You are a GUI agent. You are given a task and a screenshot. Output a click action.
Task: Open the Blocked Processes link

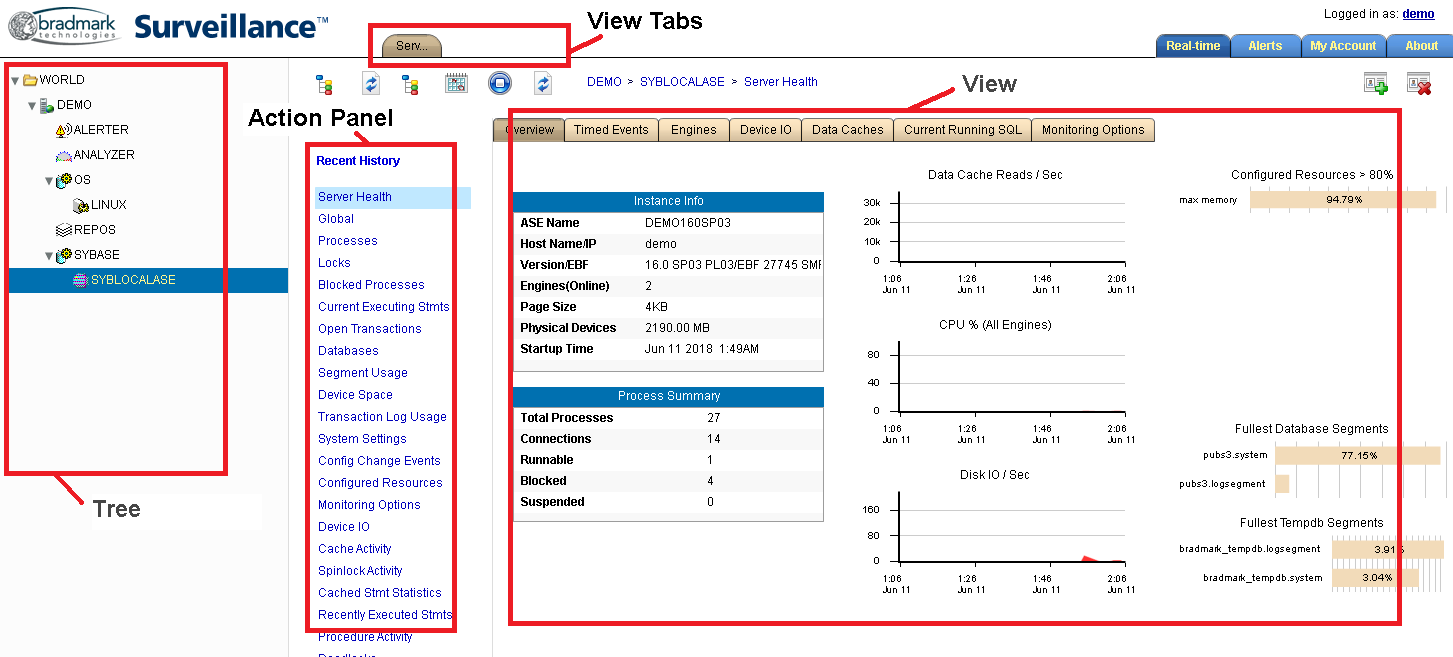tap(371, 285)
